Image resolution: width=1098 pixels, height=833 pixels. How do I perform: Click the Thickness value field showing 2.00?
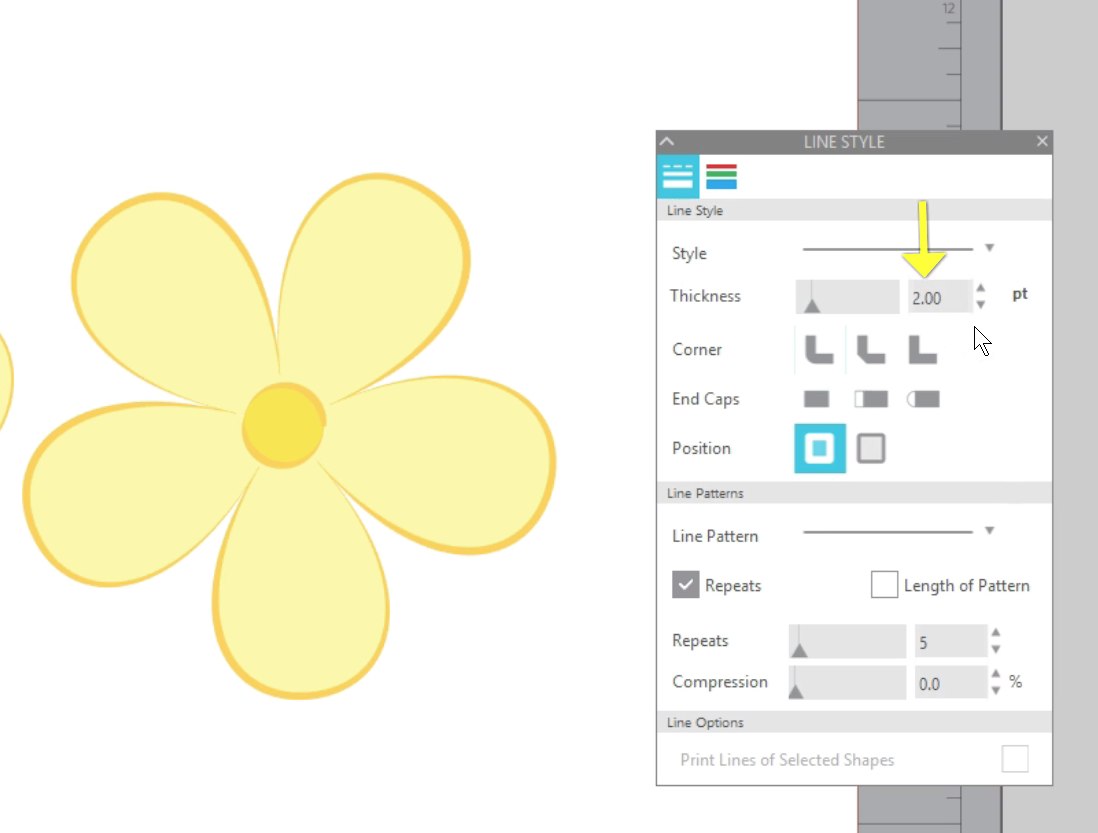pyautogui.click(x=939, y=298)
